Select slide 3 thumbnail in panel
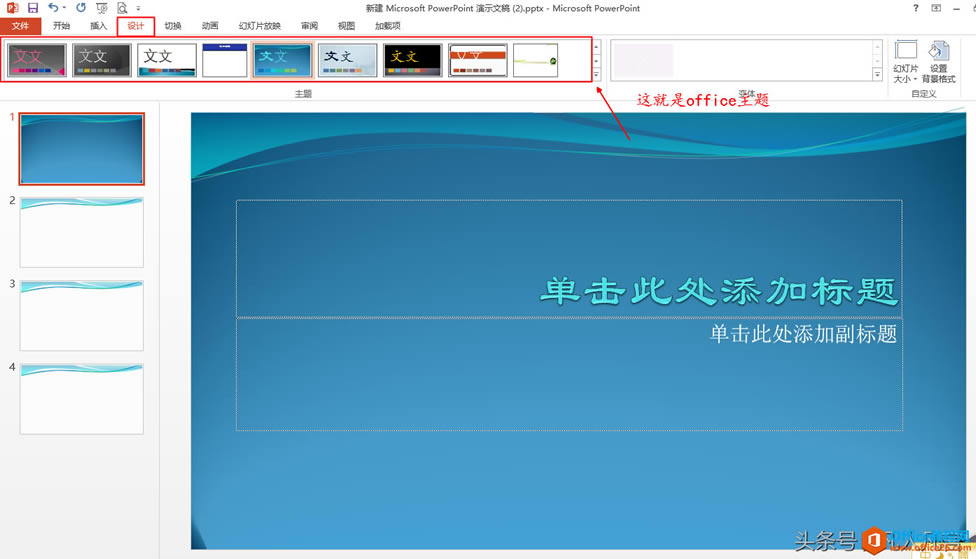The image size is (976, 559). point(82,316)
